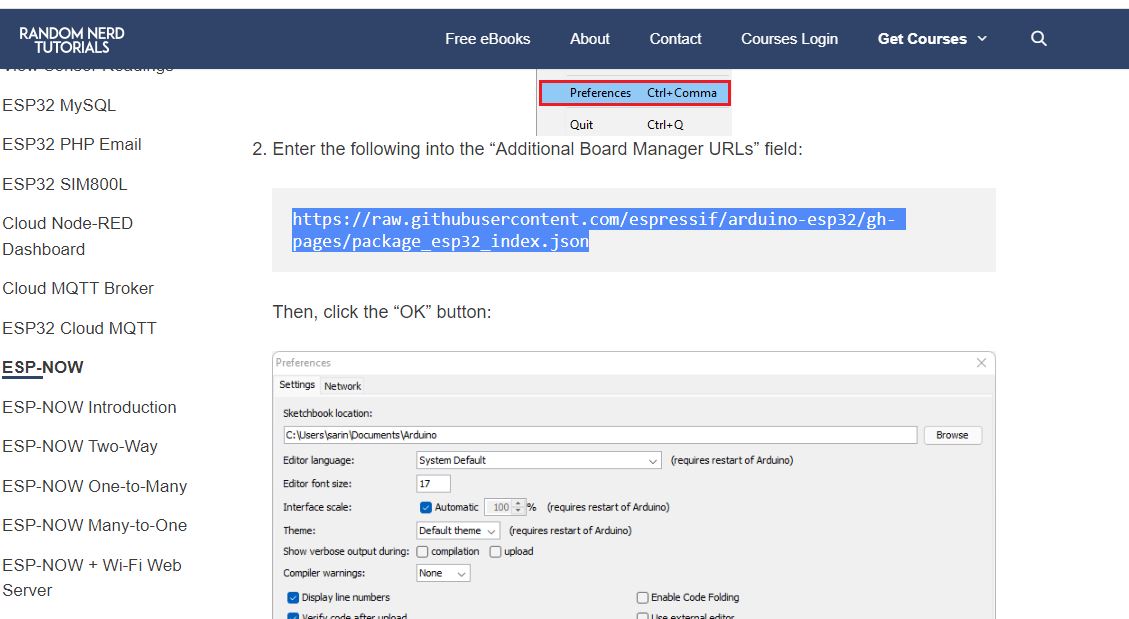
Task: Open the search magnifier icon
Action: (x=1038, y=39)
